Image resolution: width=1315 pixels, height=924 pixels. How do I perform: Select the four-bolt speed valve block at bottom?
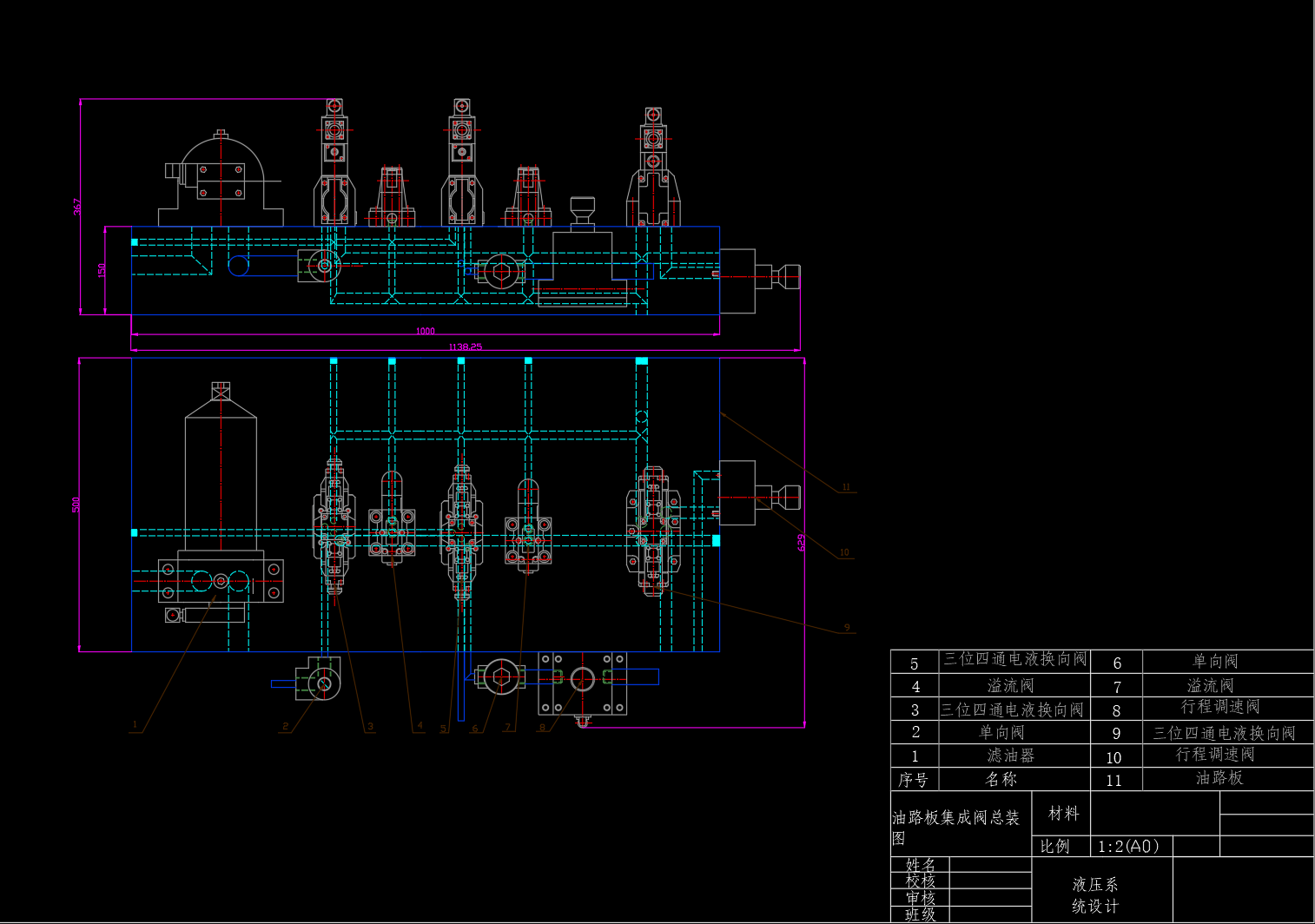pos(582,682)
